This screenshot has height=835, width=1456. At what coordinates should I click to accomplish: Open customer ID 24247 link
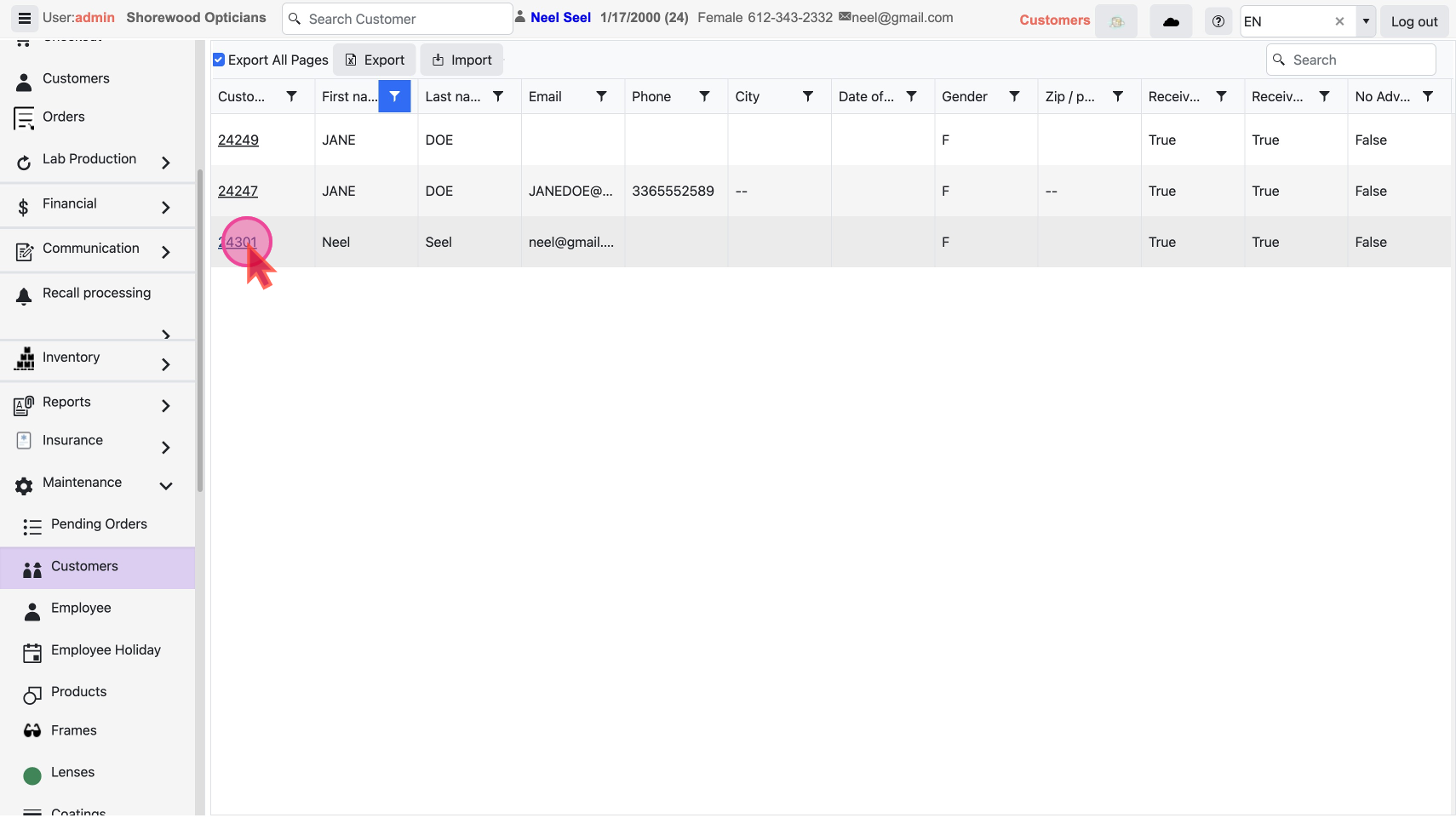[x=238, y=192]
